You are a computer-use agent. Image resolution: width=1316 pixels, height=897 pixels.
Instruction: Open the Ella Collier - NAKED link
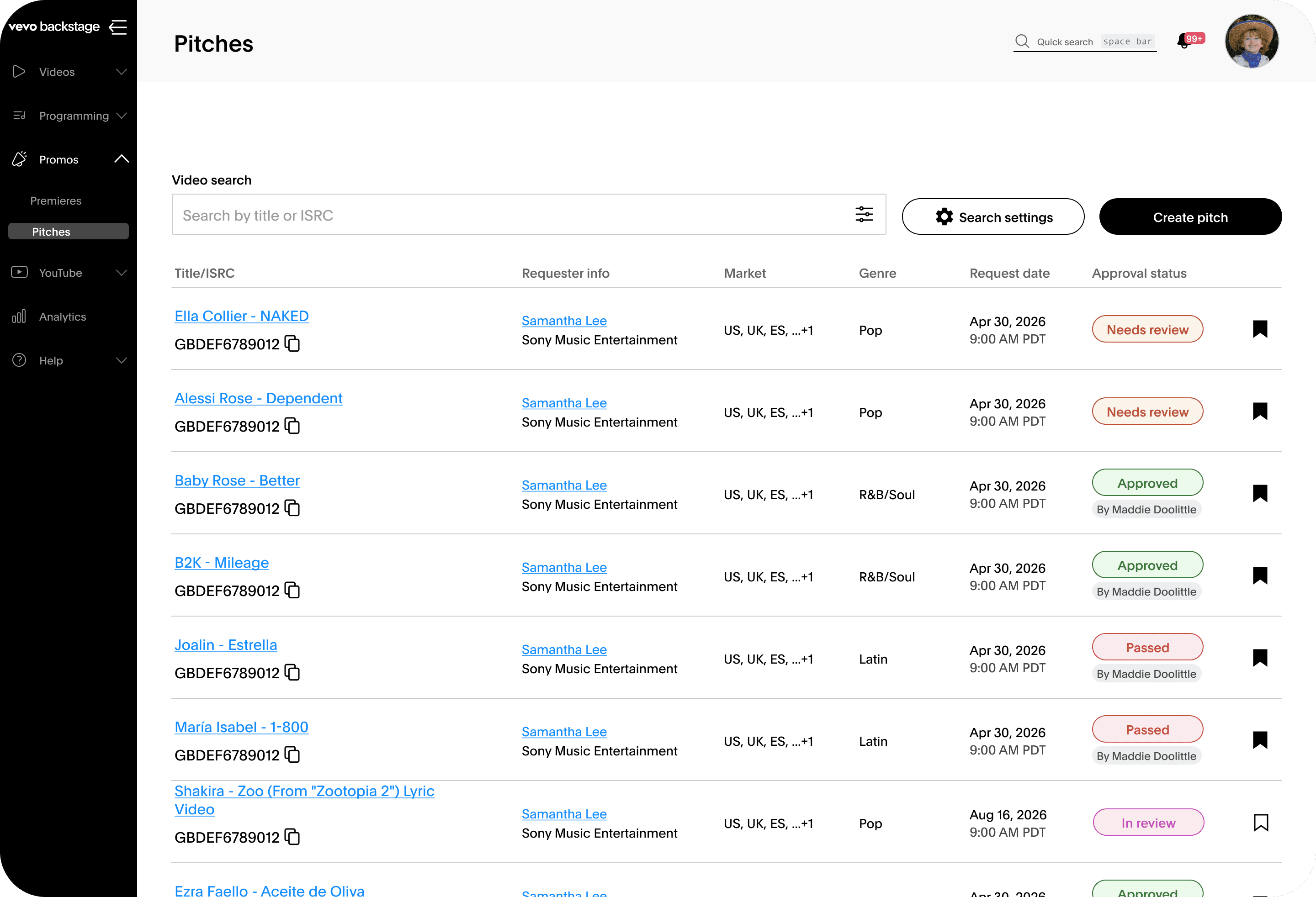pyautogui.click(x=242, y=316)
